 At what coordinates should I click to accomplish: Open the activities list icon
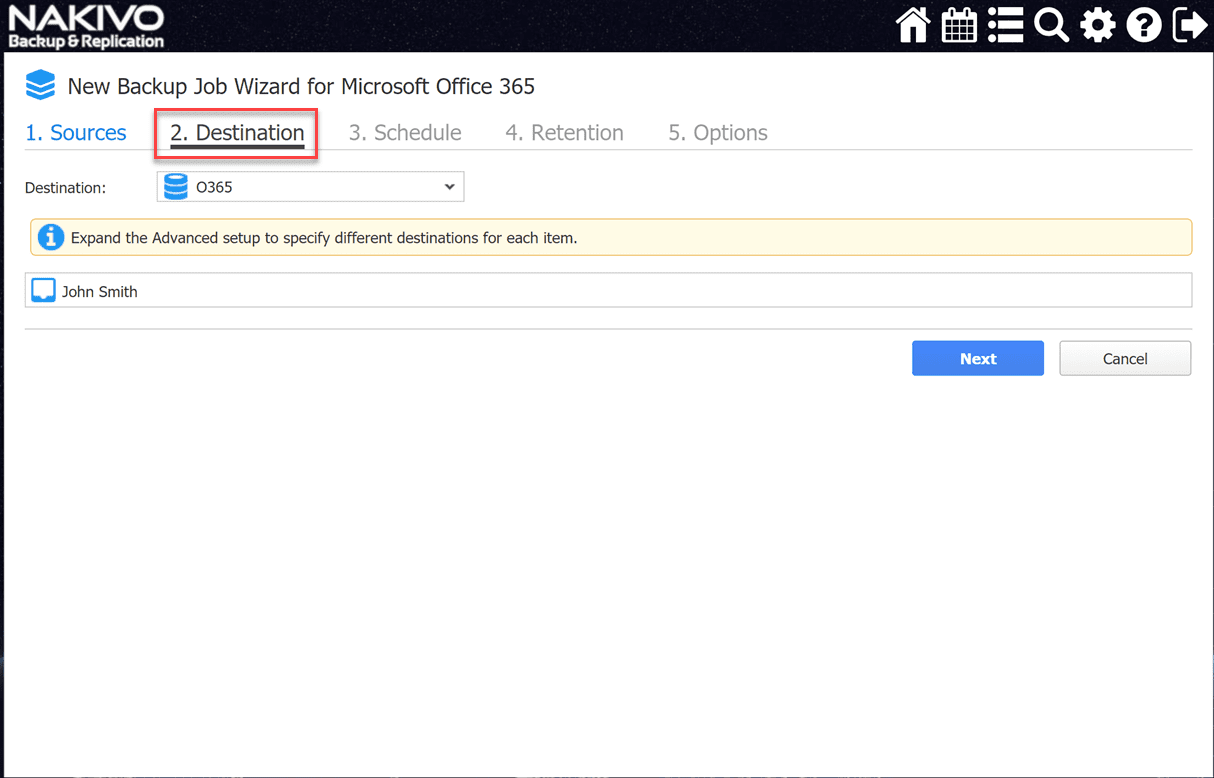point(1005,25)
